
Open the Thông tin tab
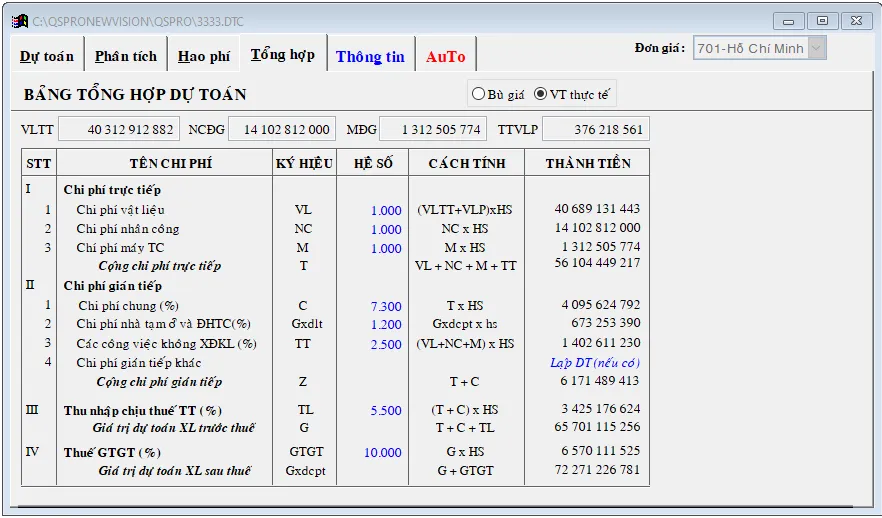pyautogui.click(x=370, y=56)
